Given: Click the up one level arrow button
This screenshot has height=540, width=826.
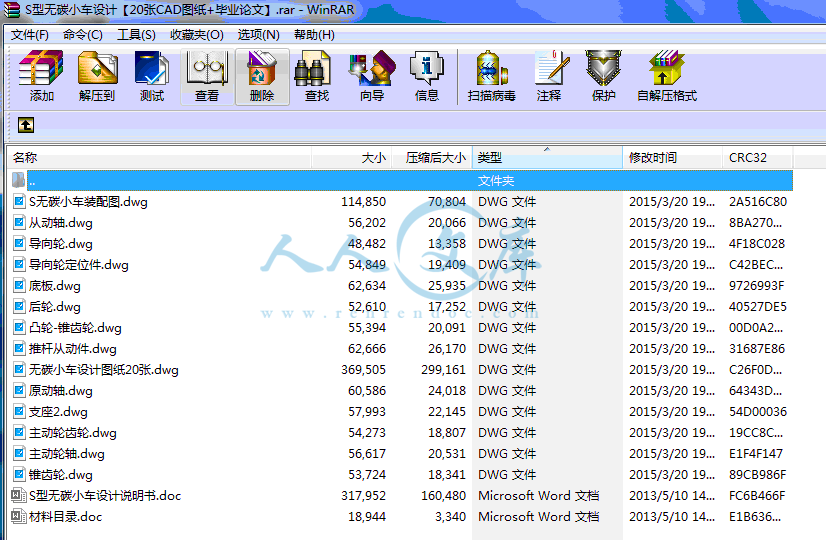Looking at the screenshot, I should click(26, 125).
